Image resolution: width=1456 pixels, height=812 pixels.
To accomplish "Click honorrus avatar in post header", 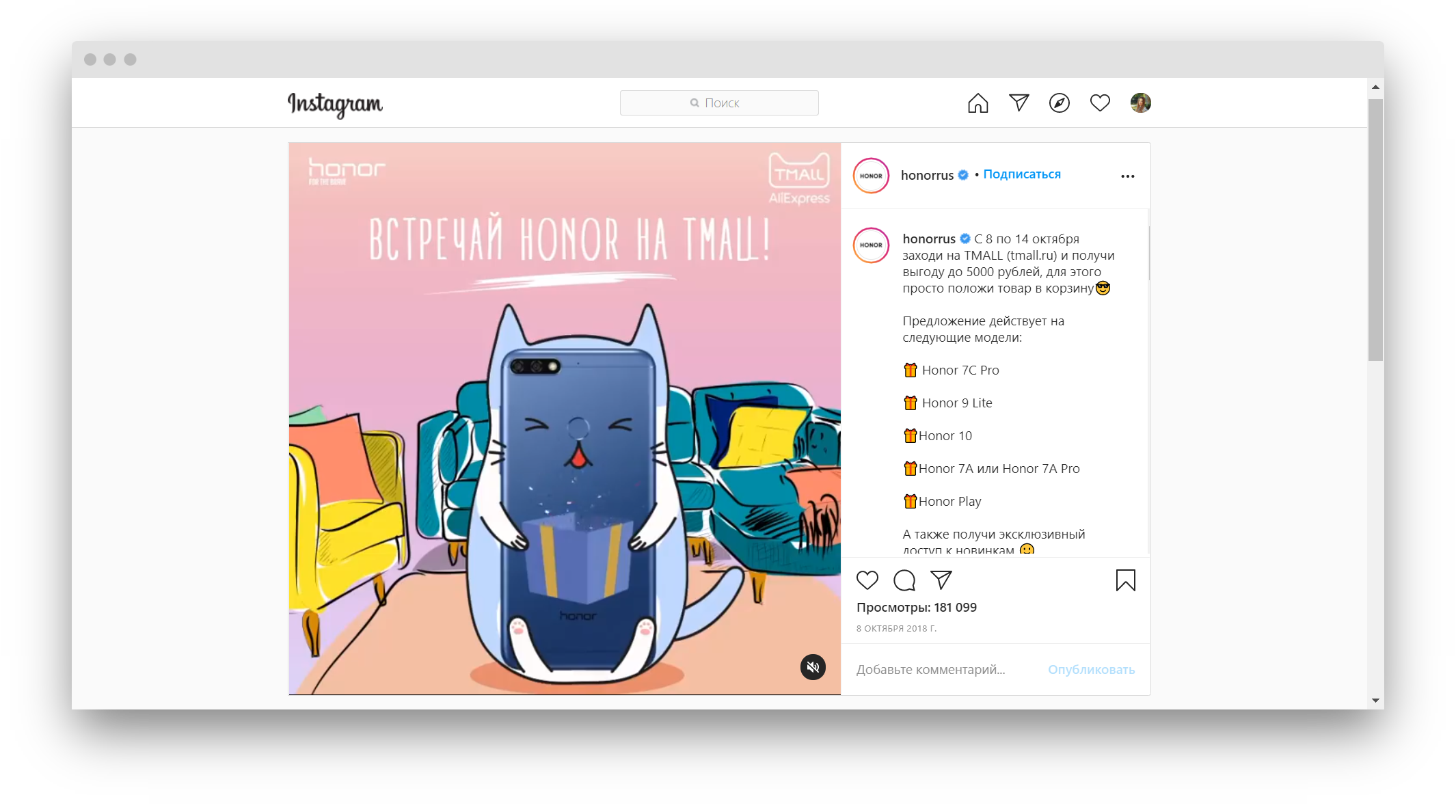I will pos(871,176).
